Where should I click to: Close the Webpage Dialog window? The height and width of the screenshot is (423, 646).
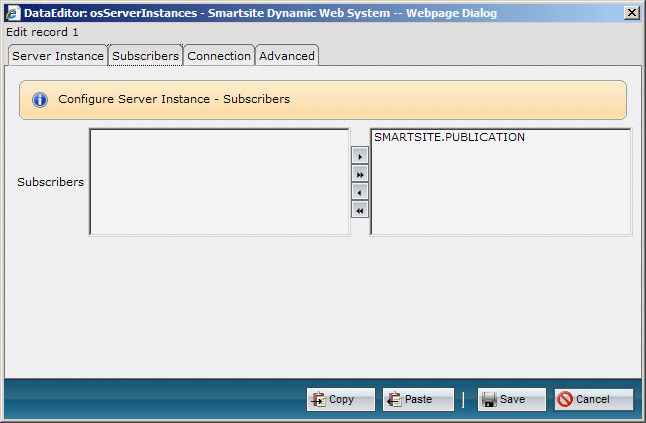click(632, 13)
